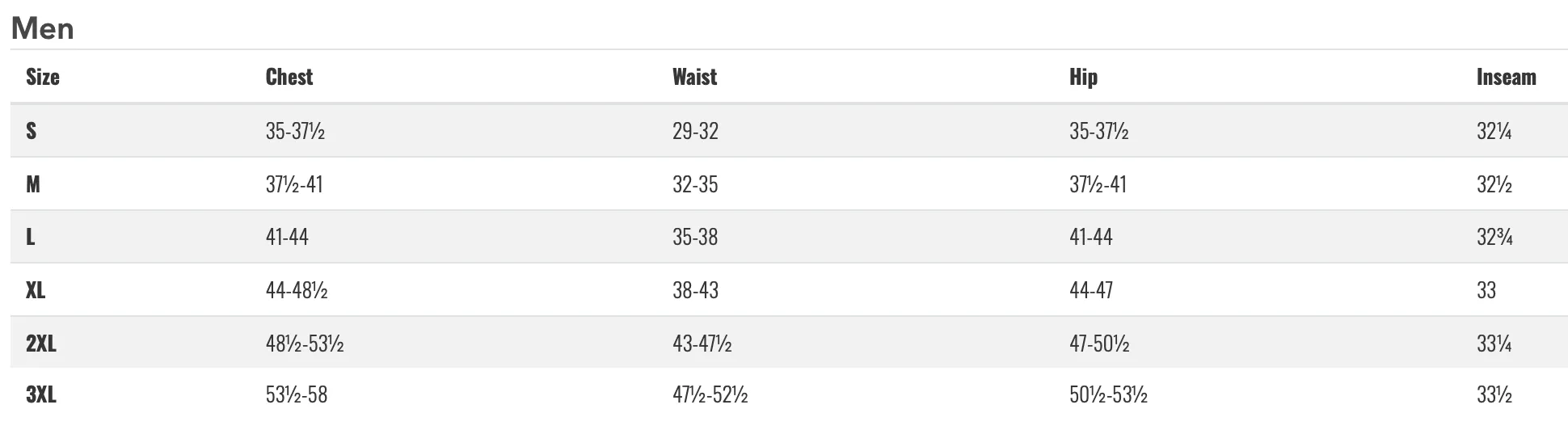The width and height of the screenshot is (1568, 430).
Task: Click the S size row label
Action: [32, 131]
